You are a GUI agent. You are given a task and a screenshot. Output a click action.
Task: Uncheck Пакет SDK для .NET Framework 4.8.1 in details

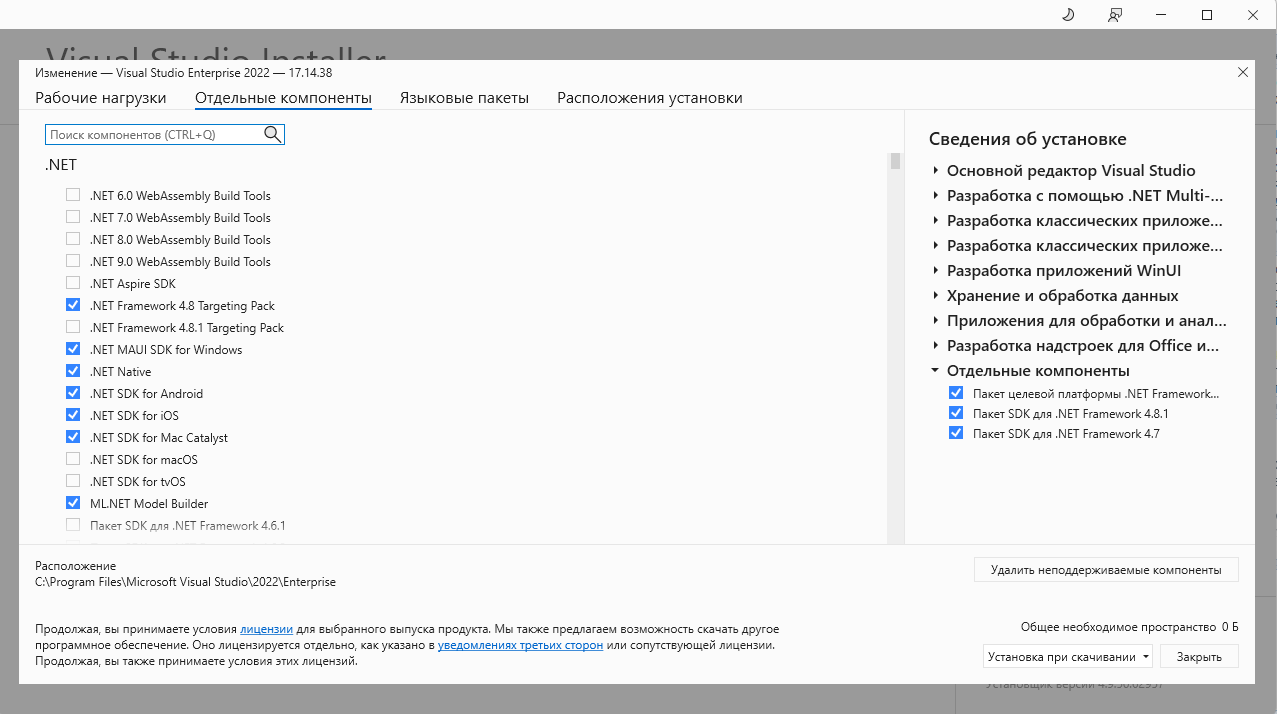[x=956, y=414]
